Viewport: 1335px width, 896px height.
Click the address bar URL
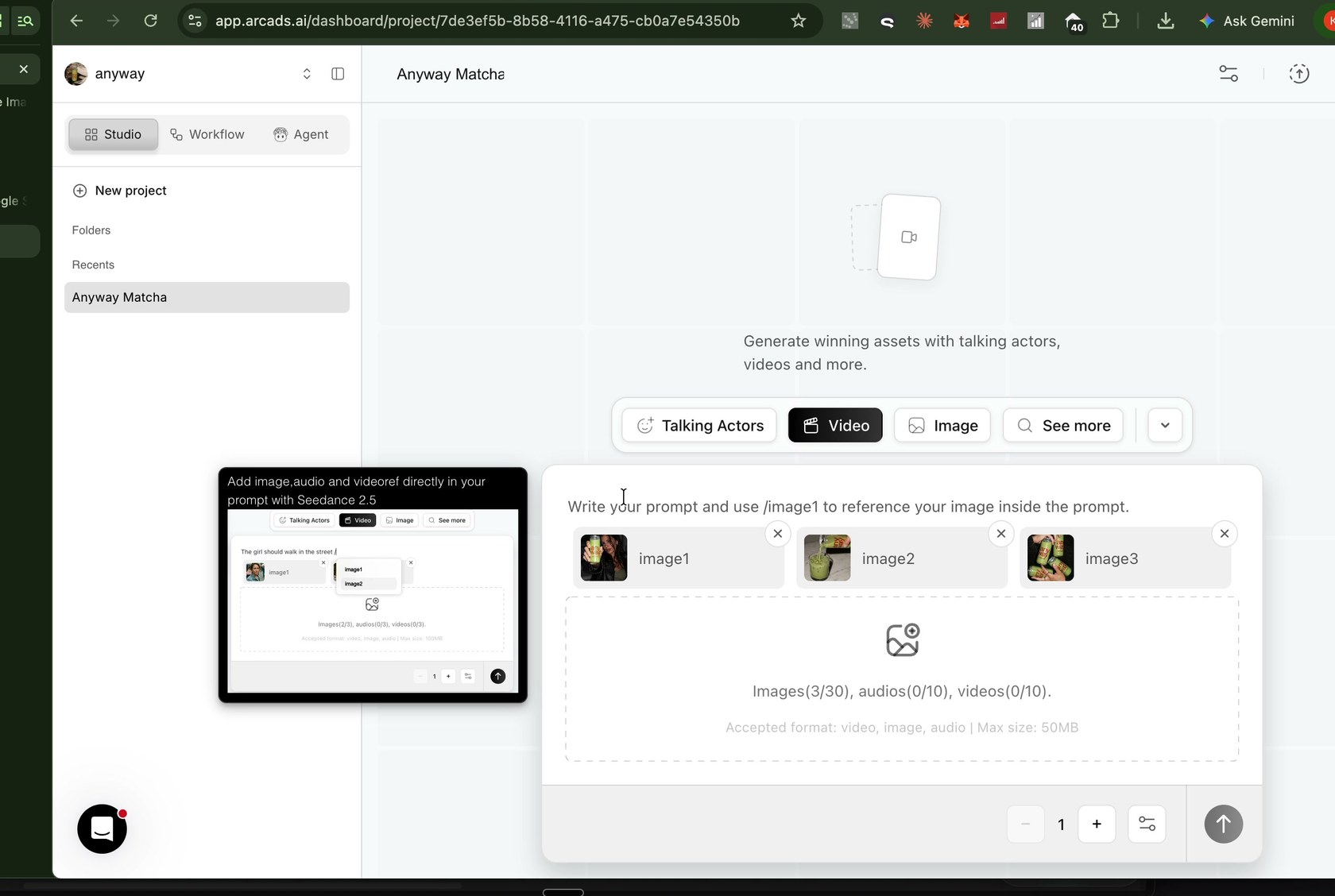pos(478,21)
